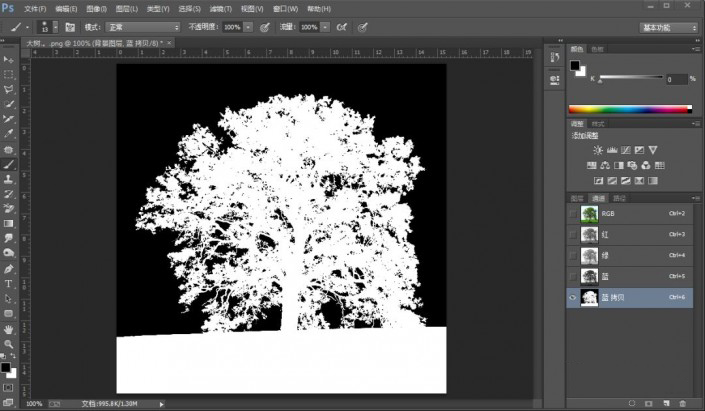Expand the 不透明度 opacity dropdown arrow

(248, 27)
